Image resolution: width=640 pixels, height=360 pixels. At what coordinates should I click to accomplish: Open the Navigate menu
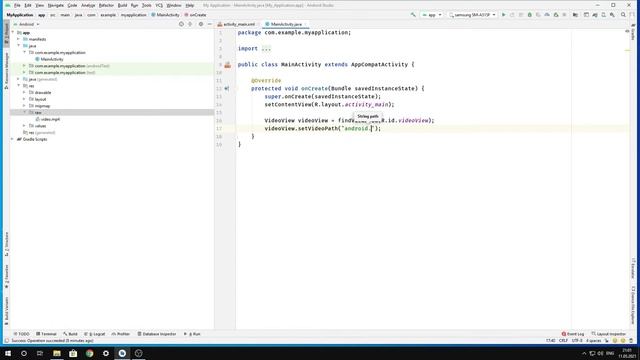[x=56, y=5]
